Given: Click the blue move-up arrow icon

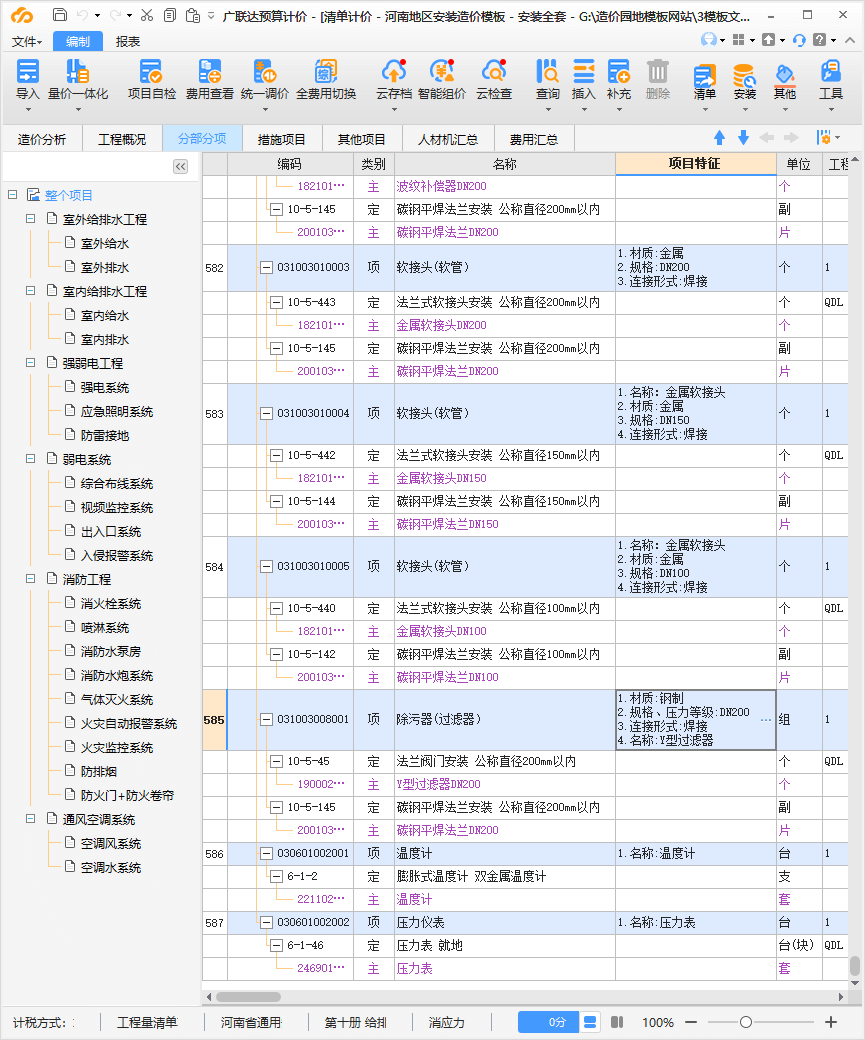Looking at the screenshot, I should (719, 138).
